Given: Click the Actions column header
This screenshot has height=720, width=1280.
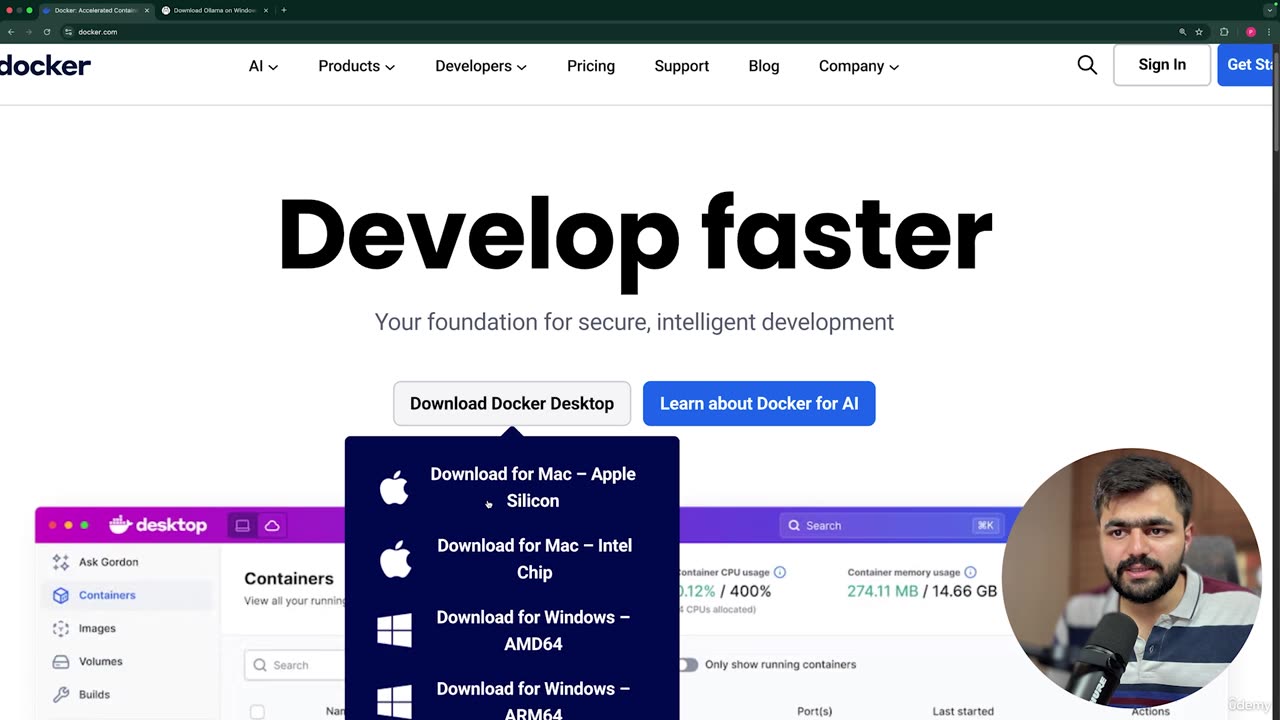Looking at the screenshot, I should point(1150,711).
